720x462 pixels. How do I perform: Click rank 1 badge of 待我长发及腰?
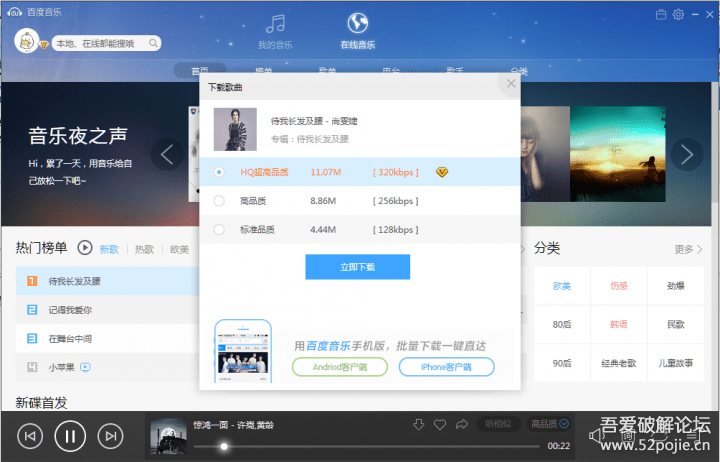(32, 281)
